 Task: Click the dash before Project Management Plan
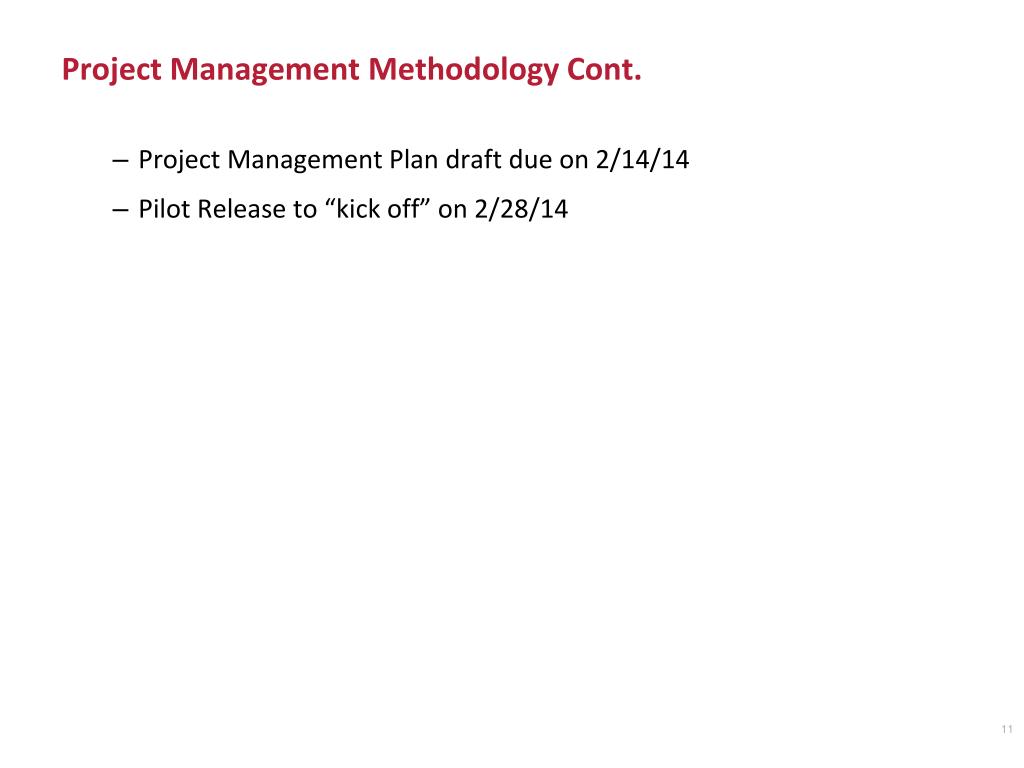[120, 161]
